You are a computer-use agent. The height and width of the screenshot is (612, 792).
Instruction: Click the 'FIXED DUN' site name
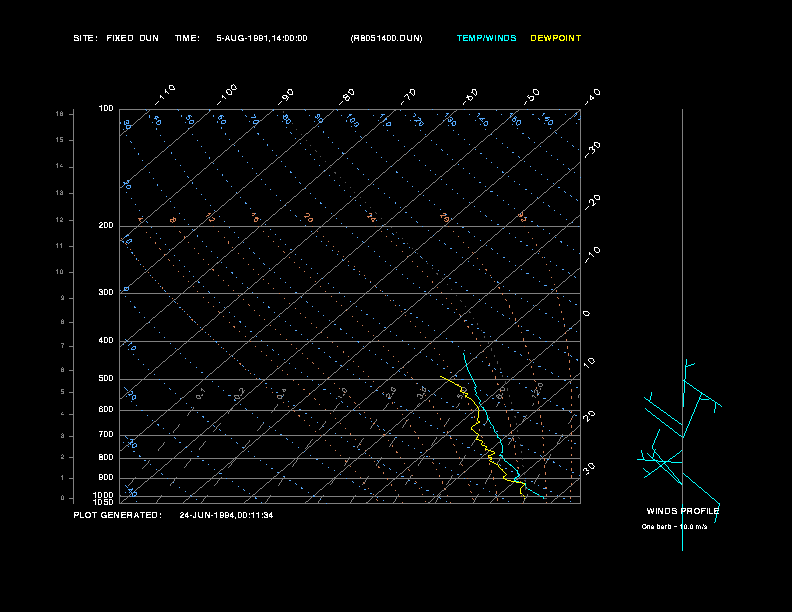[132, 38]
